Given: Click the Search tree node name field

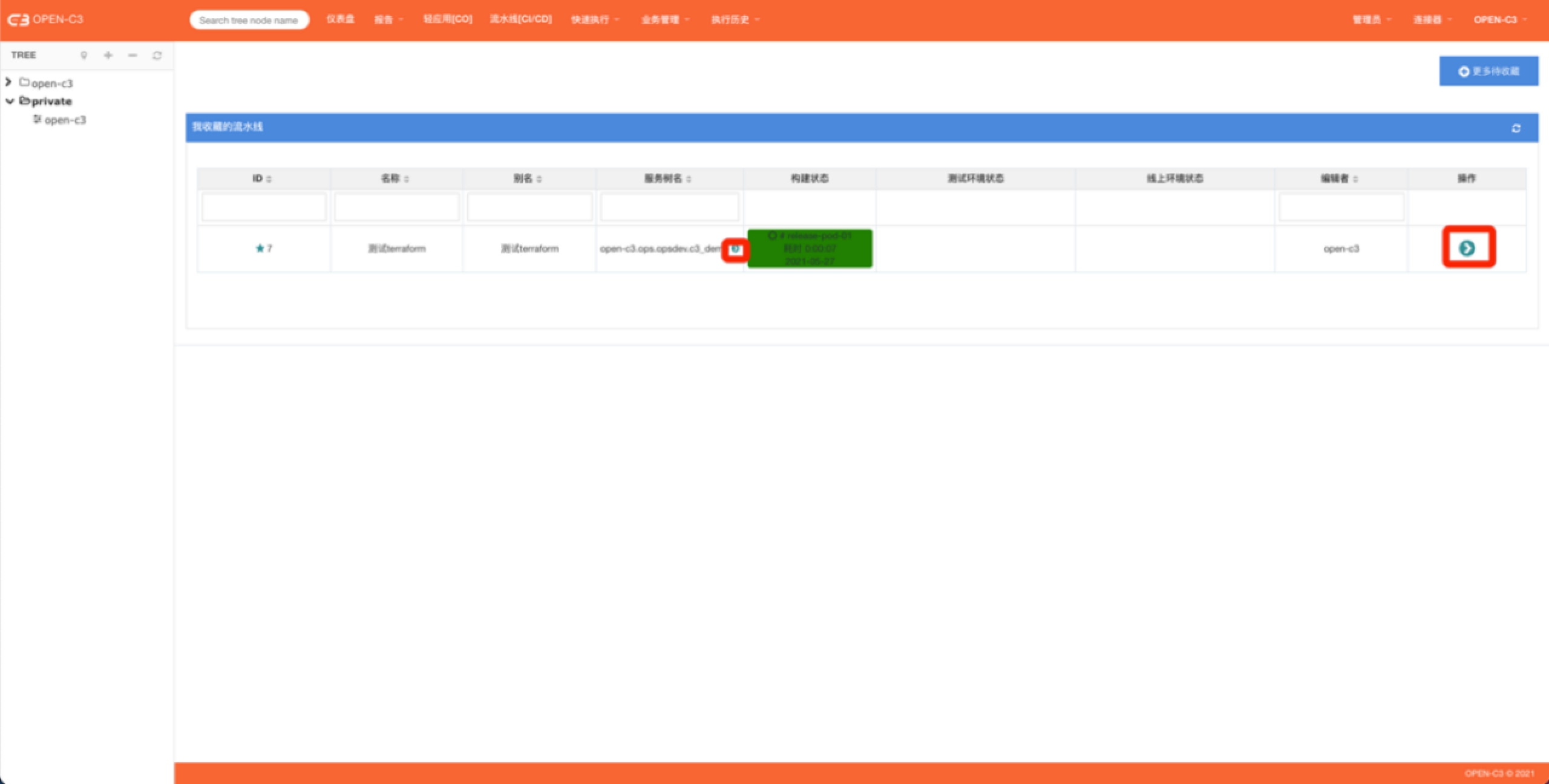Looking at the screenshot, I should click(249, 20).
